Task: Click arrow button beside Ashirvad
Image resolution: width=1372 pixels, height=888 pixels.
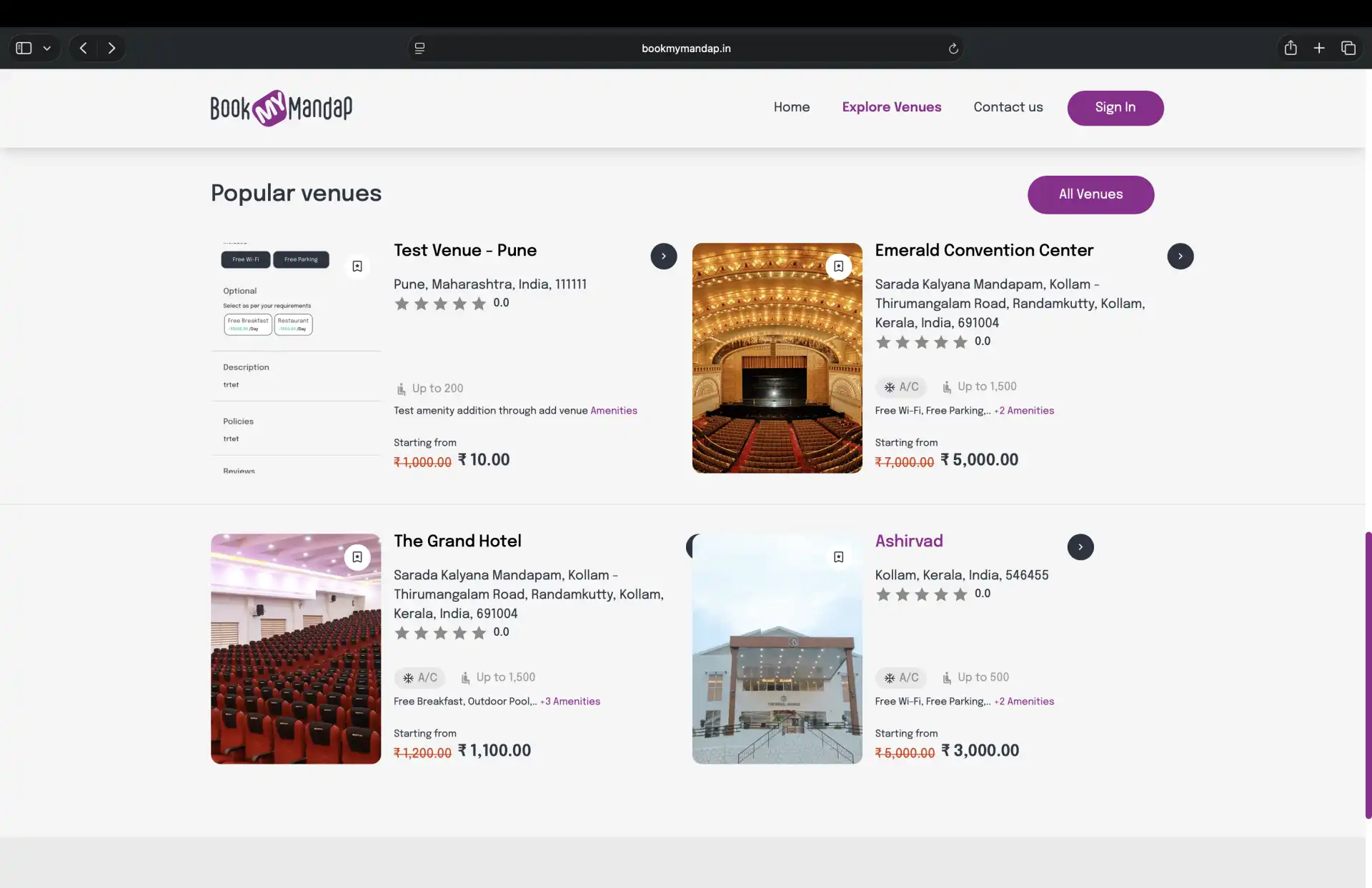Action: coord(1080,547)
